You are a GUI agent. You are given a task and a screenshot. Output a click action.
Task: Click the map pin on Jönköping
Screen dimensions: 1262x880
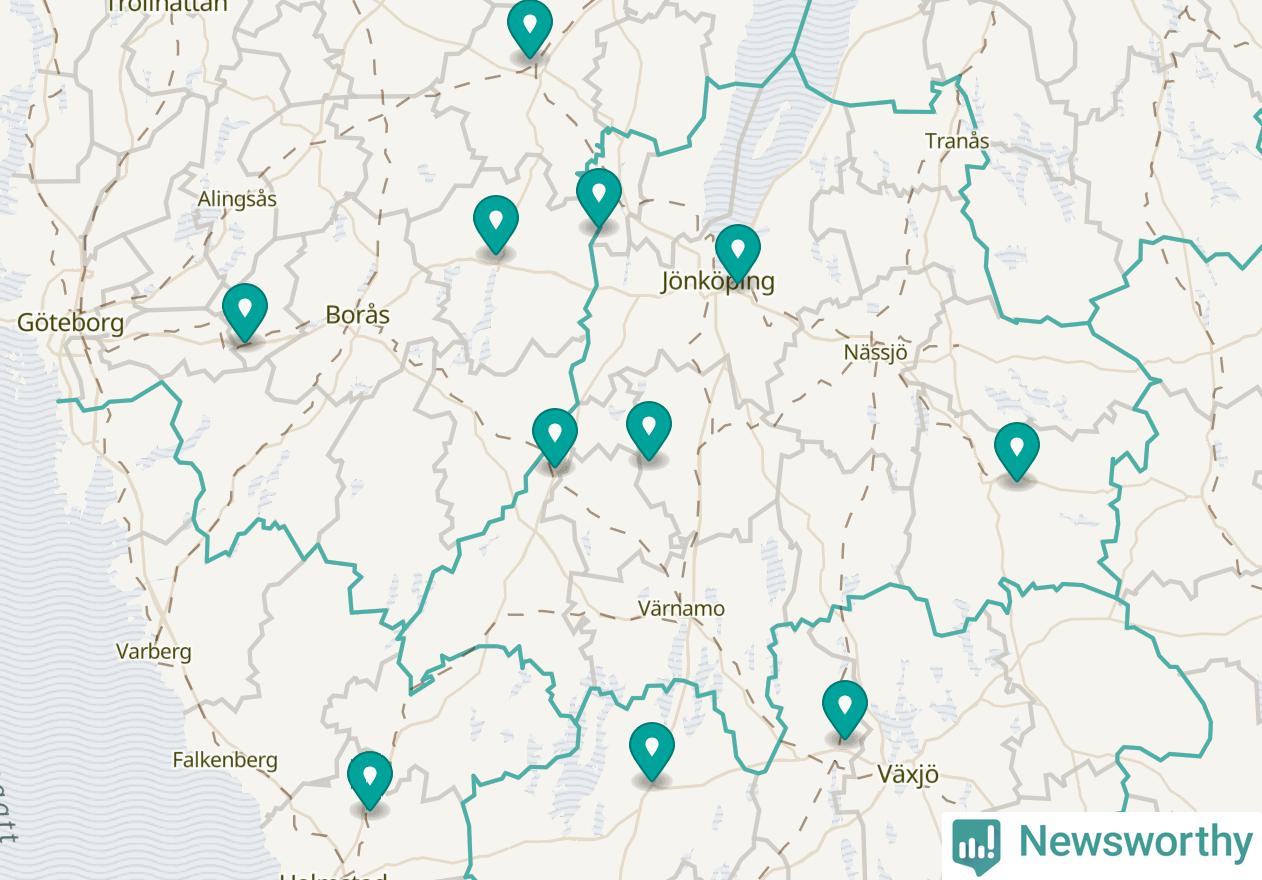coord(738,252)
